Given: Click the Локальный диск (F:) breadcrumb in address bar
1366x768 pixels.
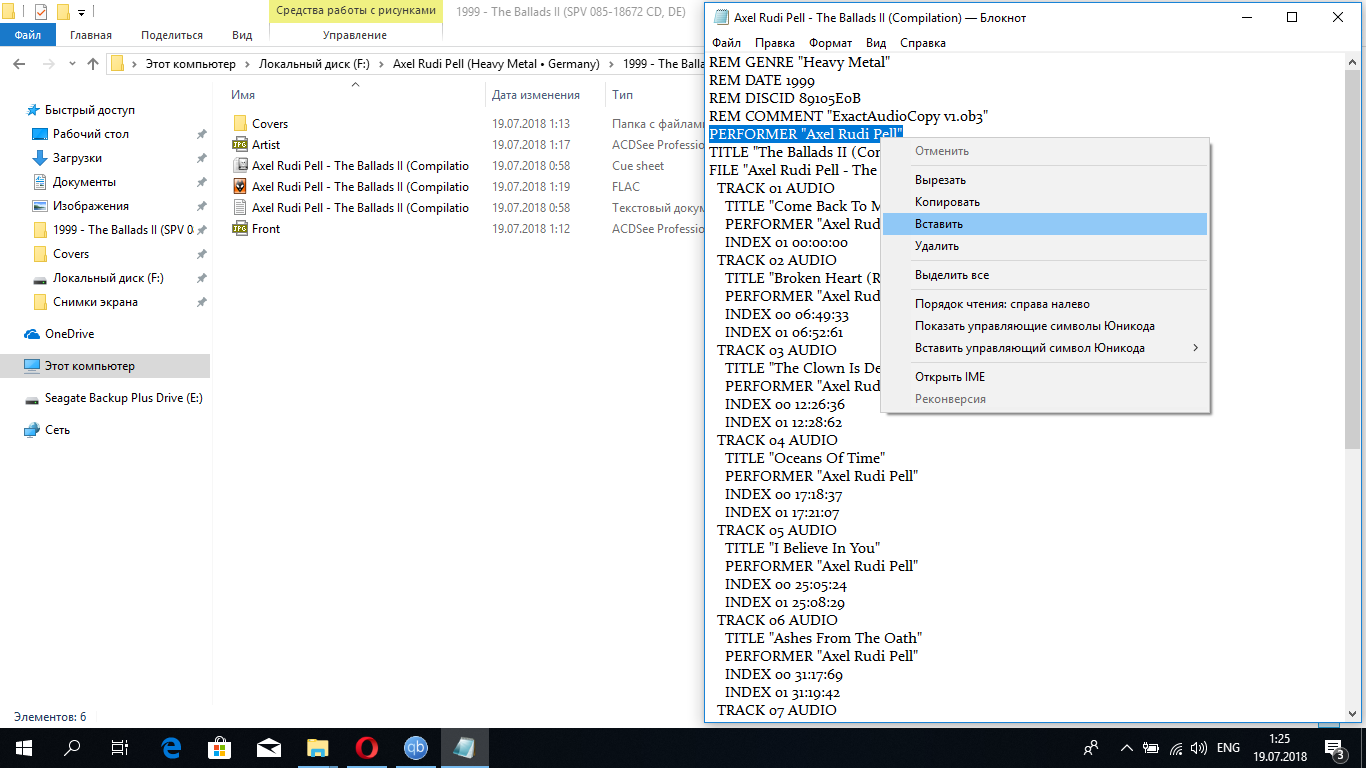Looking at the screenshot, I should tap(314, 64).
